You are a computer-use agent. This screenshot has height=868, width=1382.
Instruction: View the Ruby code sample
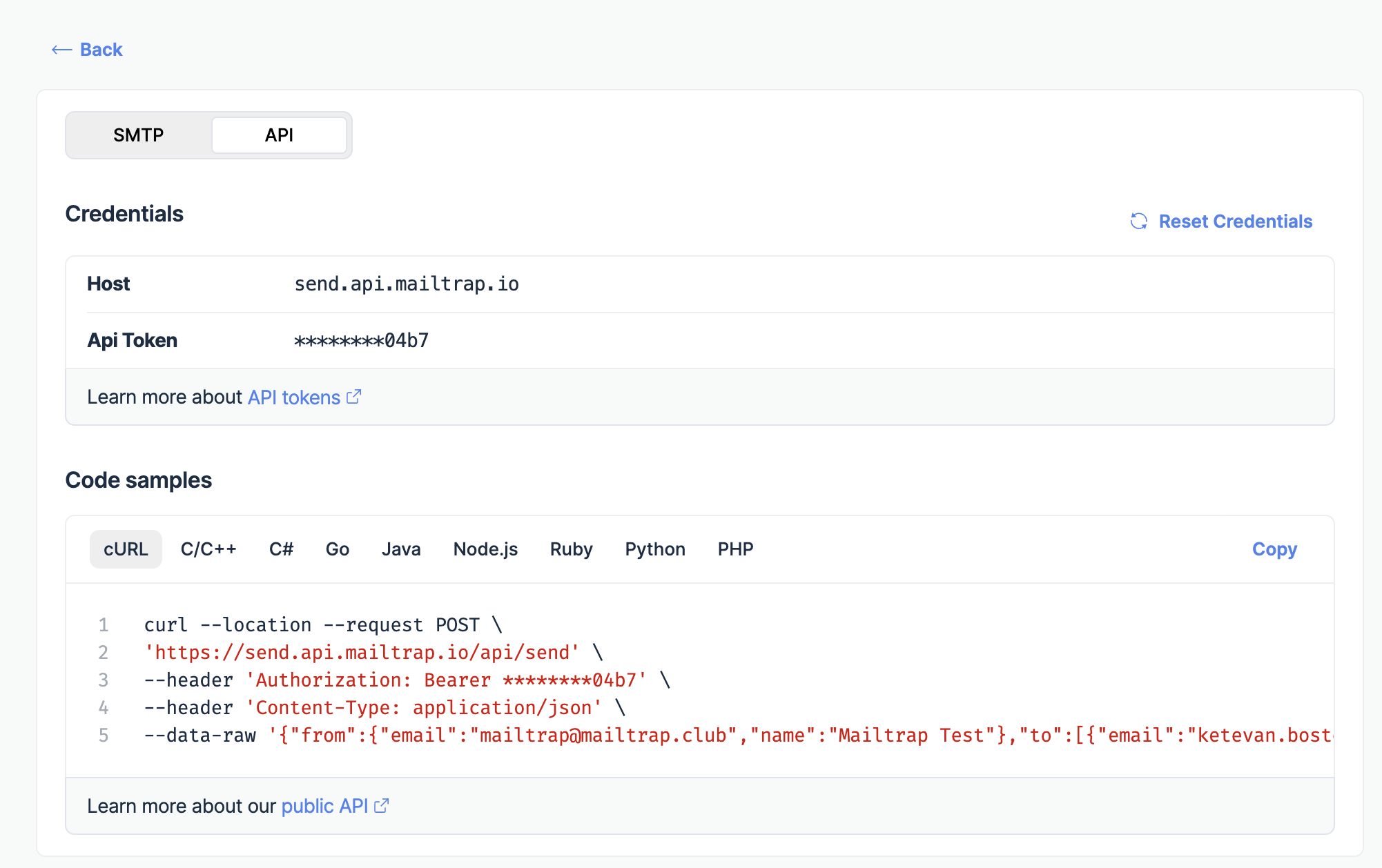(x=571, y=549)
